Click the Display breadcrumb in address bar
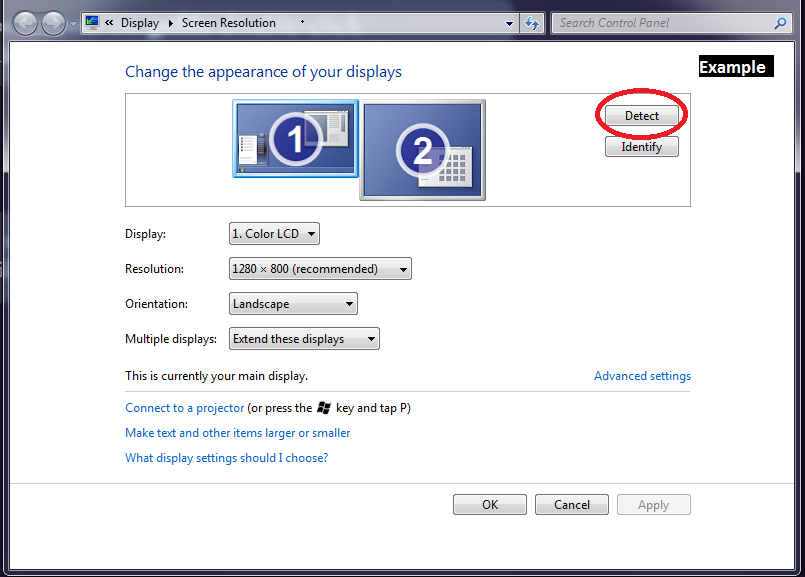 (x=139, y=23)
